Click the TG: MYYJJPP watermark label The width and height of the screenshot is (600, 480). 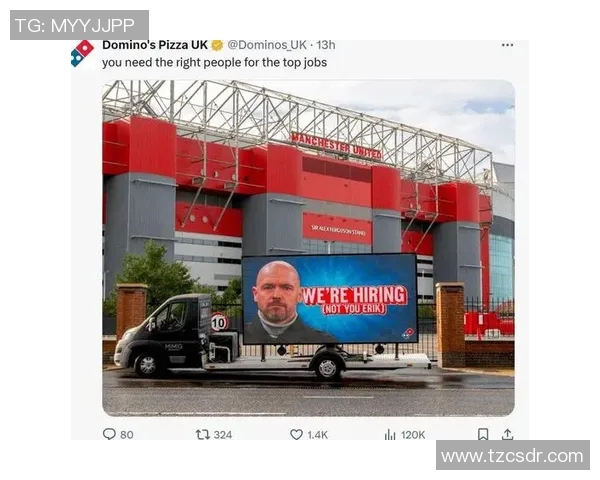[79, 25]
